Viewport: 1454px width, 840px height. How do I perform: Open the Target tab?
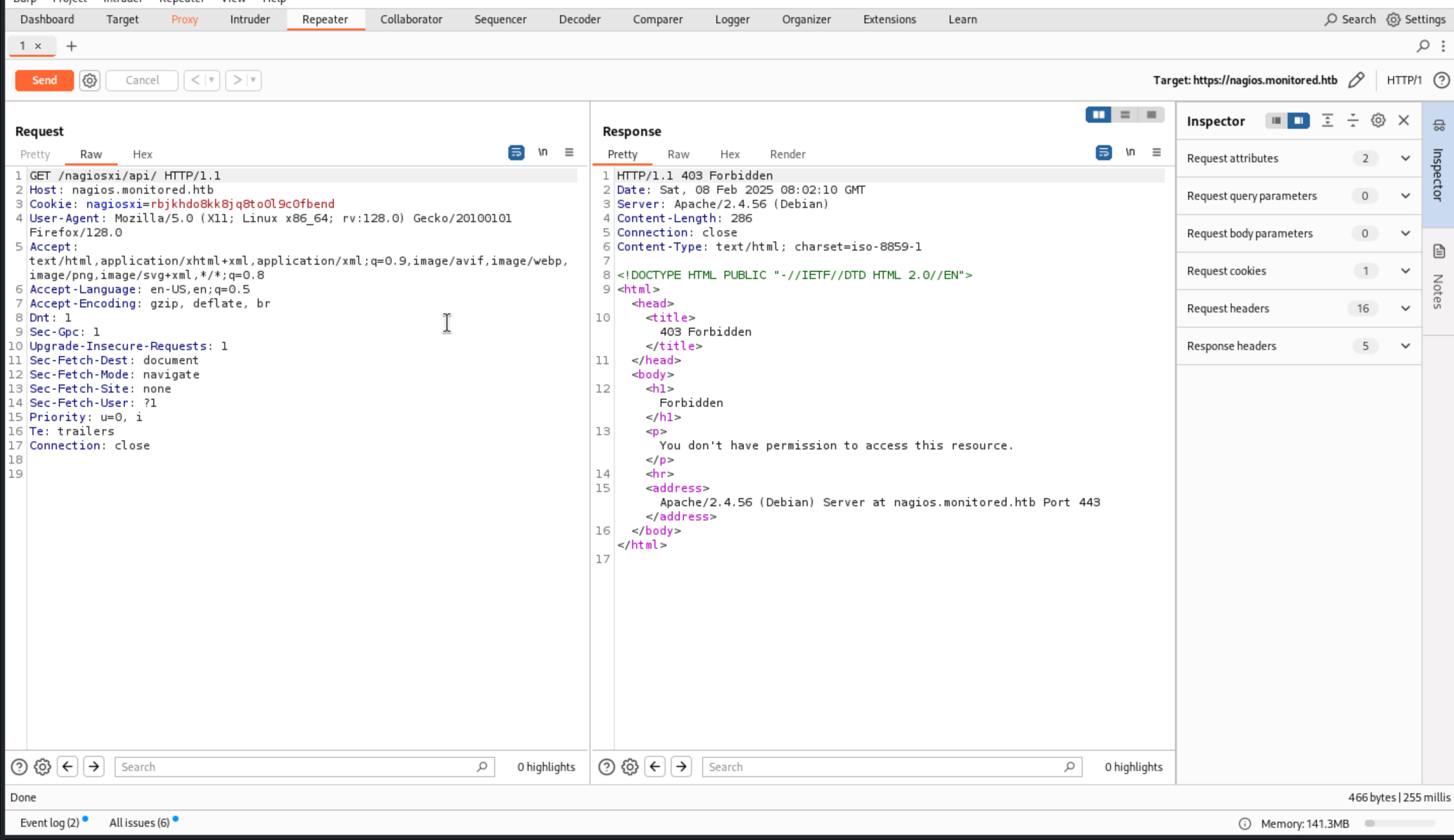click(122, 19)
